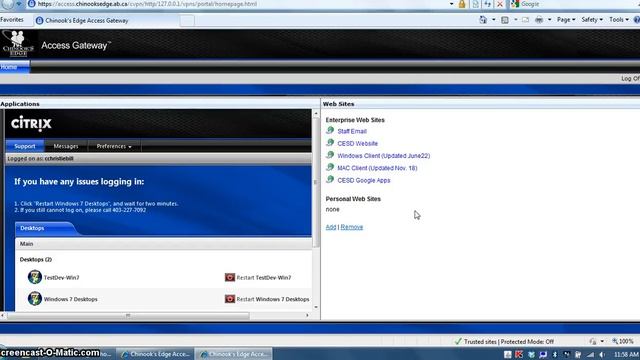Expand the address bar history dropdown arrow
This screenshot has width=640, height=360.
[451, 4]
